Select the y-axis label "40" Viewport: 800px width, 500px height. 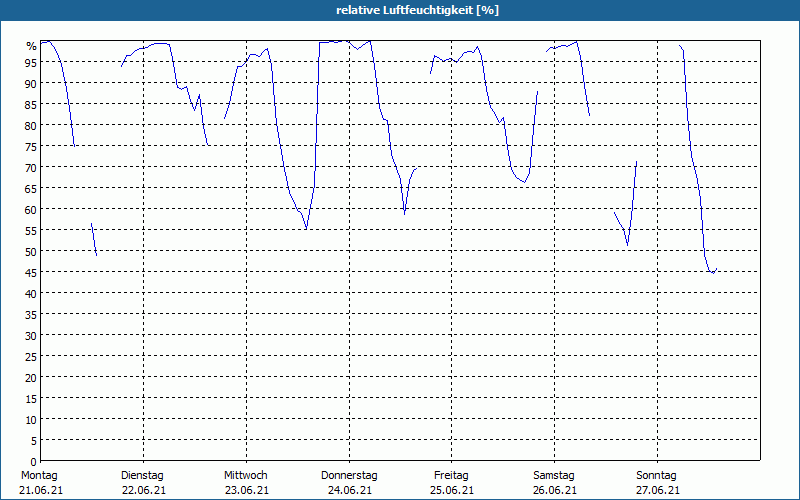click(x=31, y=294)
